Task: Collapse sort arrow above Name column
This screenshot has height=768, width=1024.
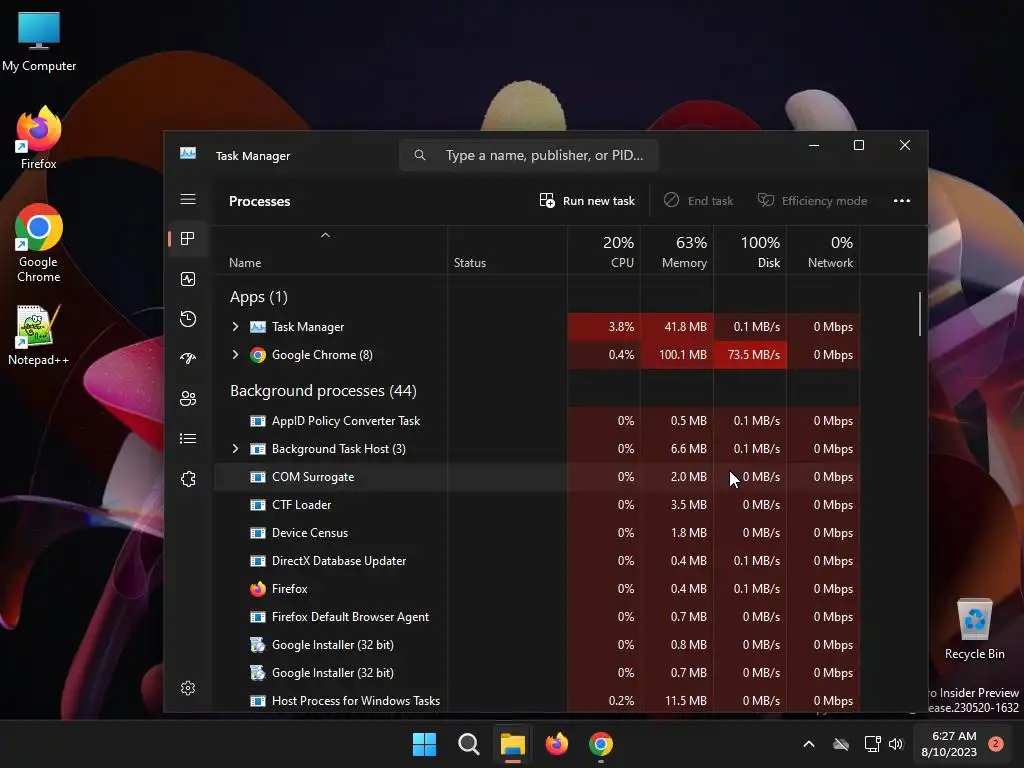Action: 325,235
